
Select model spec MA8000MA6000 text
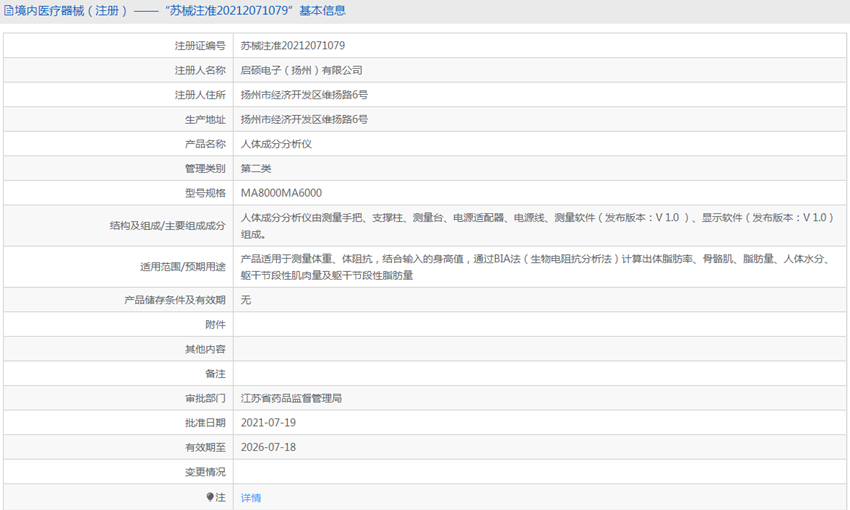(281, 193)
